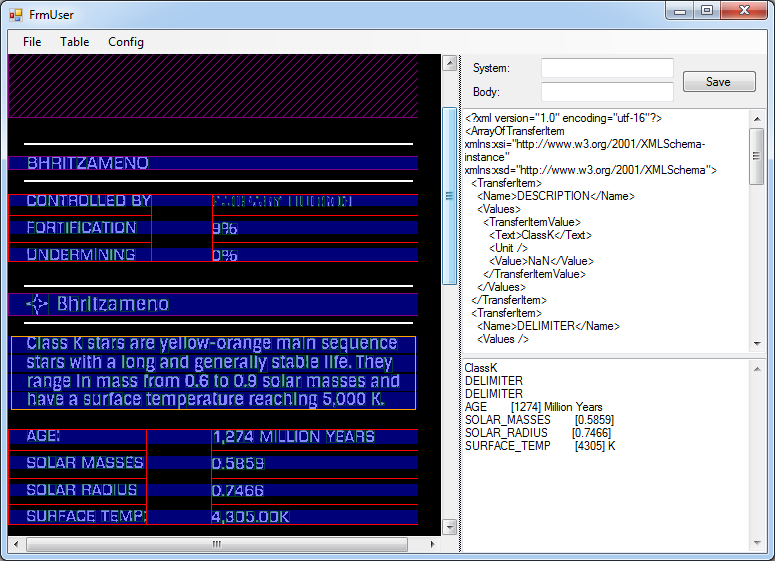Click the star icon beside Bhritzameno
Image resolution: width=775 pixels, height=561 pixels.
(37, 304)
